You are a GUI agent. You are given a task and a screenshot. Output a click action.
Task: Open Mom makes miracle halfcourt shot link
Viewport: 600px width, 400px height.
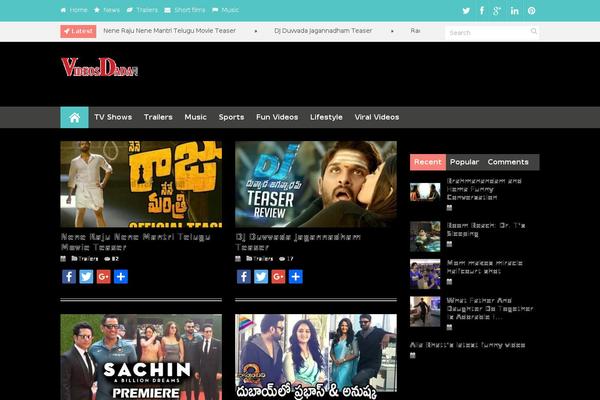tap(484, 267)
